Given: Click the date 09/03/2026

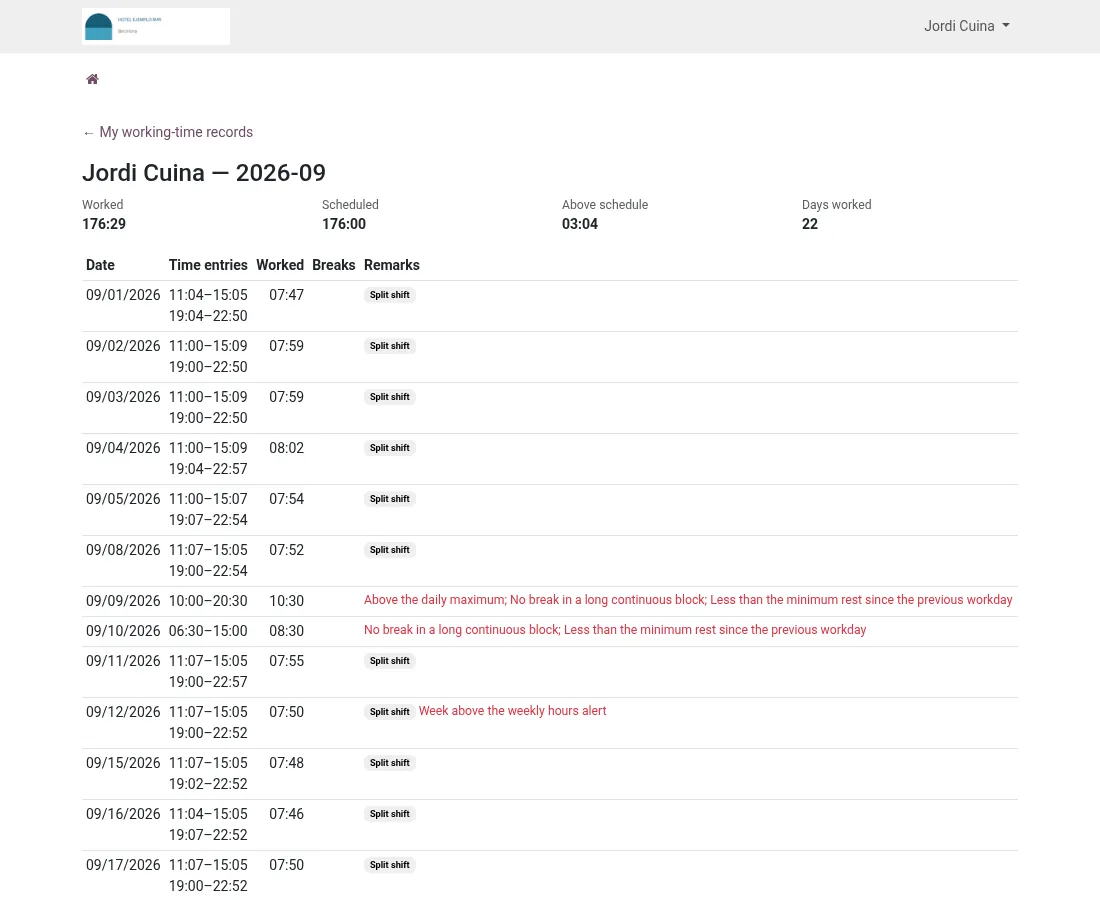Looking at the screenshot, I should click(123, 397).
